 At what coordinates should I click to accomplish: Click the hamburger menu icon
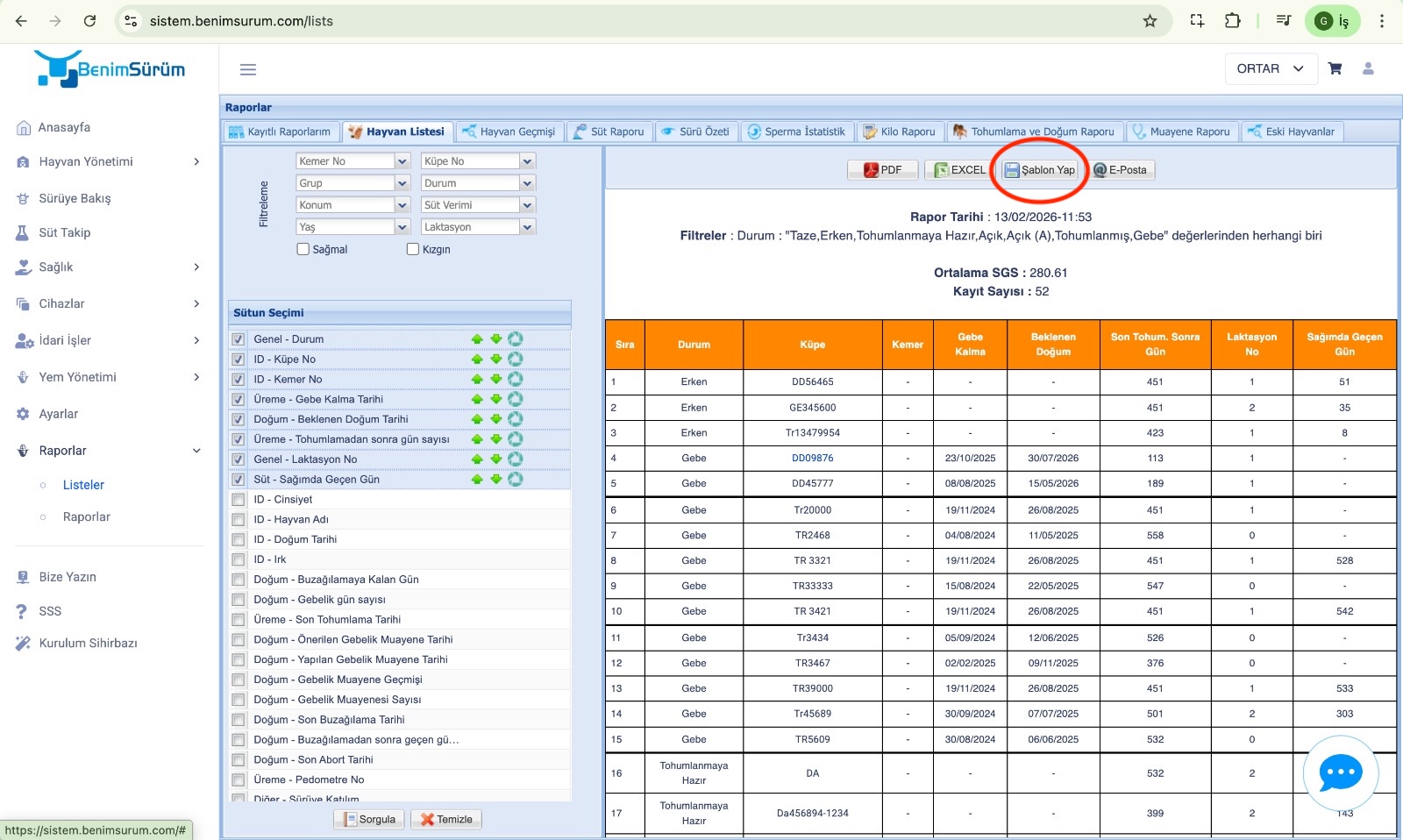[248, 69]
